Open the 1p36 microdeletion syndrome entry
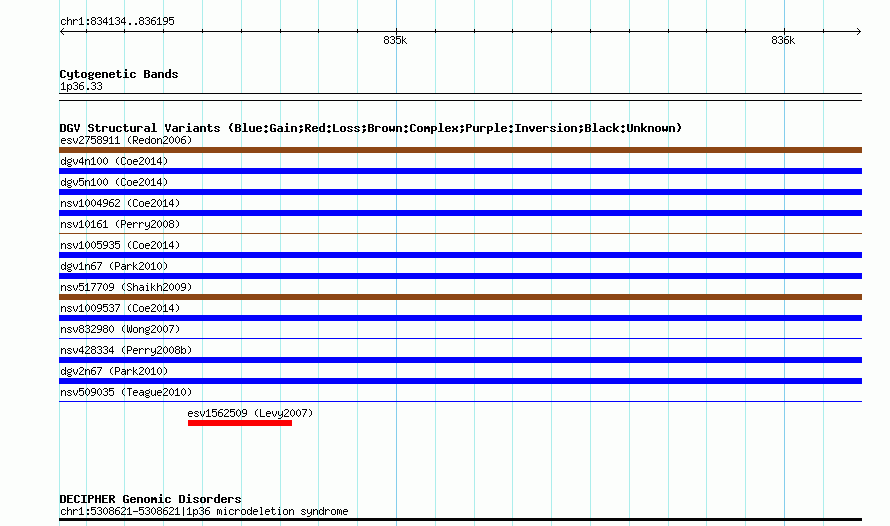The height and width of the screenshot is (526, 890). tap(204, 511)
